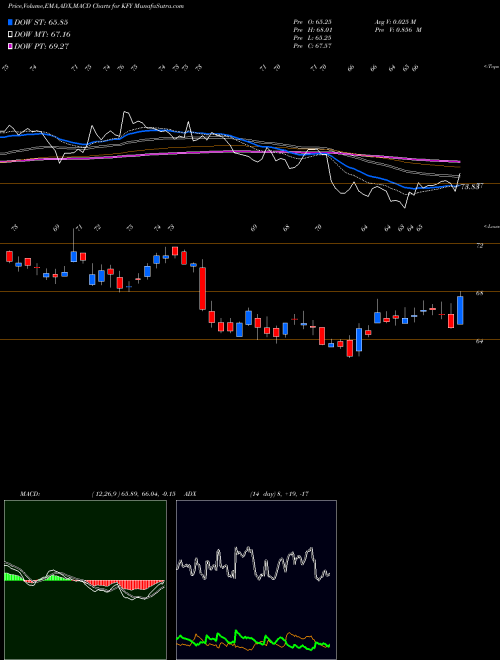Click the MACD (12,26,9) values text
This screenshot has height=660, width=500.
(x=133, y=494)
